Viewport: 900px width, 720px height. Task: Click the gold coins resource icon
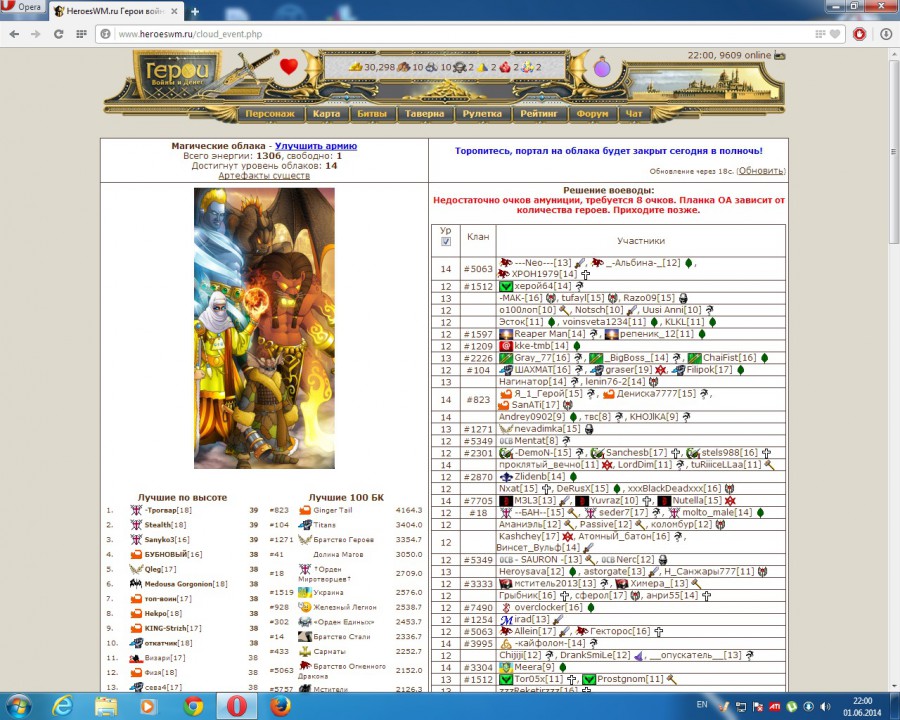356,67
